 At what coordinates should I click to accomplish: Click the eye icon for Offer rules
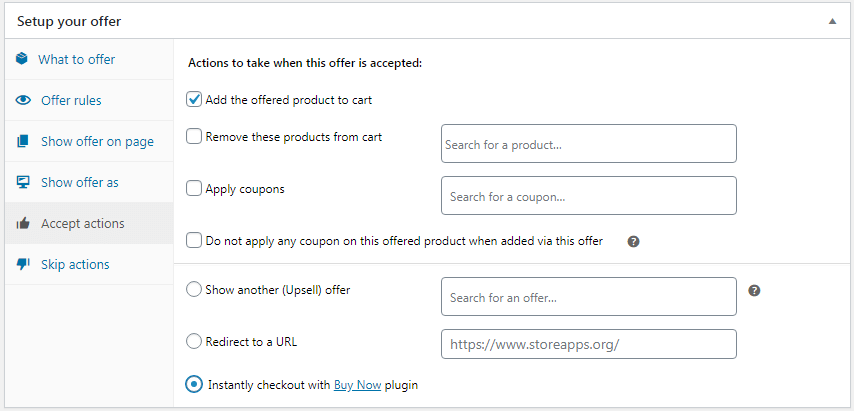[23, 100]
